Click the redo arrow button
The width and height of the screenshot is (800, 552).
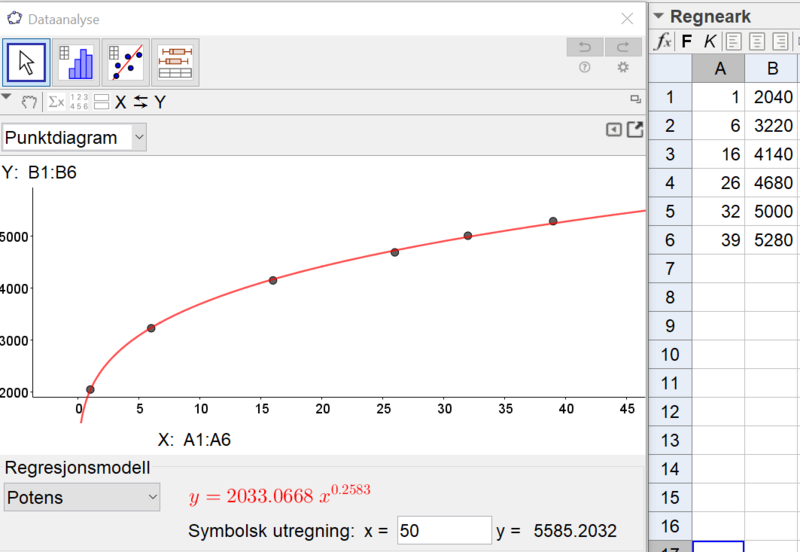tap(623, 47)
